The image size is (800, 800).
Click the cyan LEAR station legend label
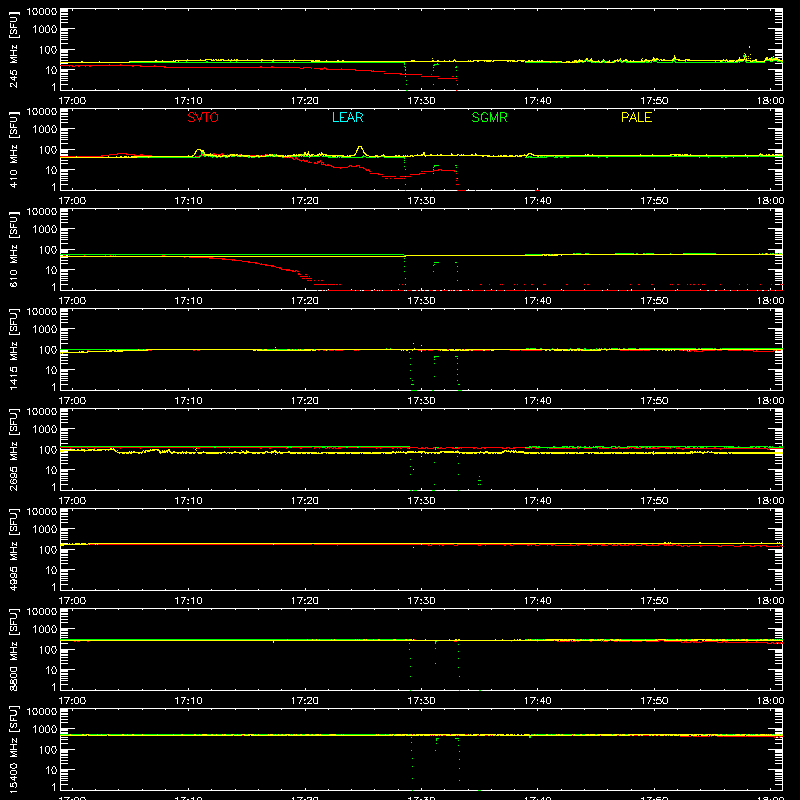point(347,117)
